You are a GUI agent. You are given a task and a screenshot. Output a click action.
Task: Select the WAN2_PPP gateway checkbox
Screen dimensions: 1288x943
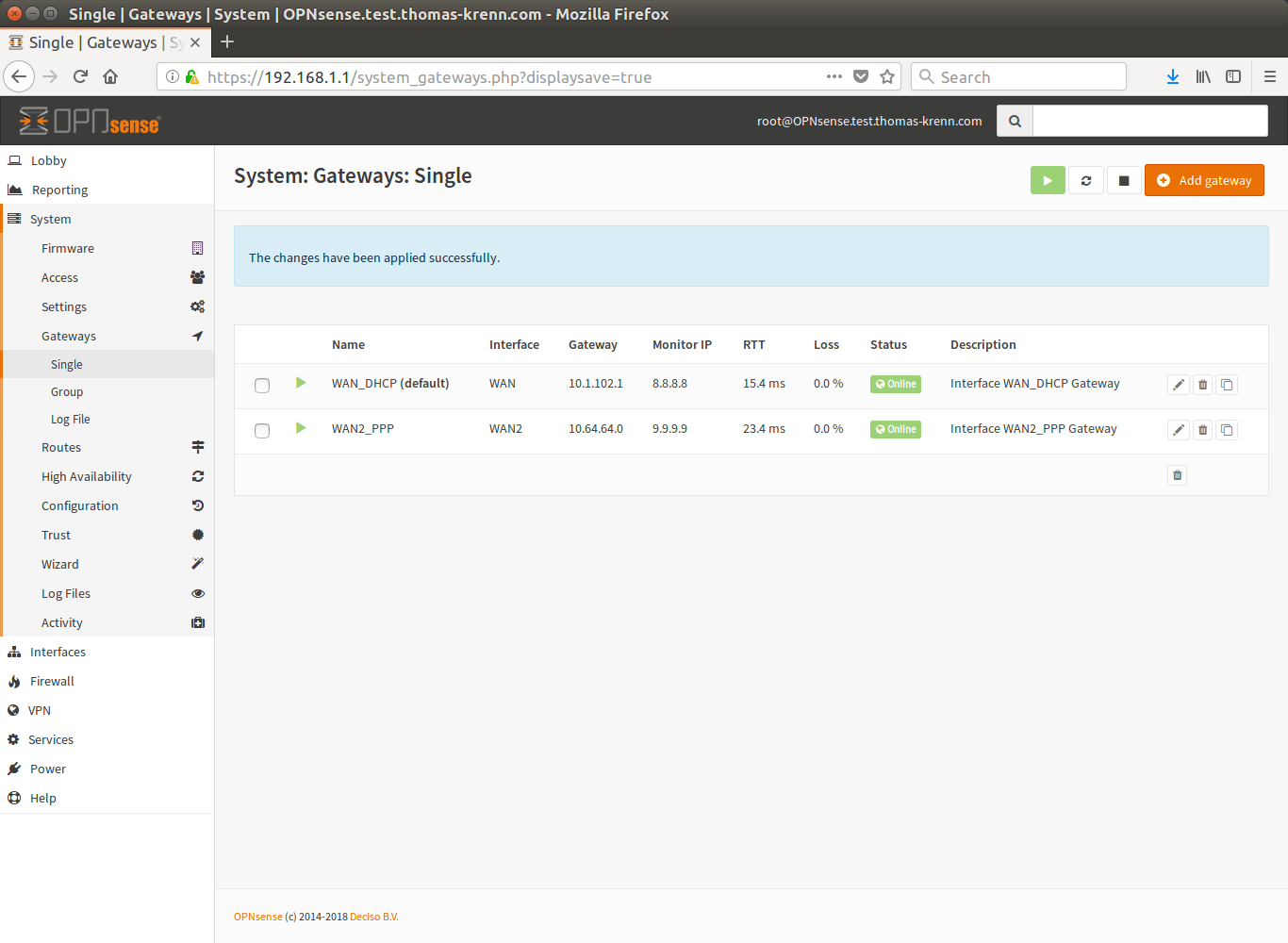(x=262, y=431)
